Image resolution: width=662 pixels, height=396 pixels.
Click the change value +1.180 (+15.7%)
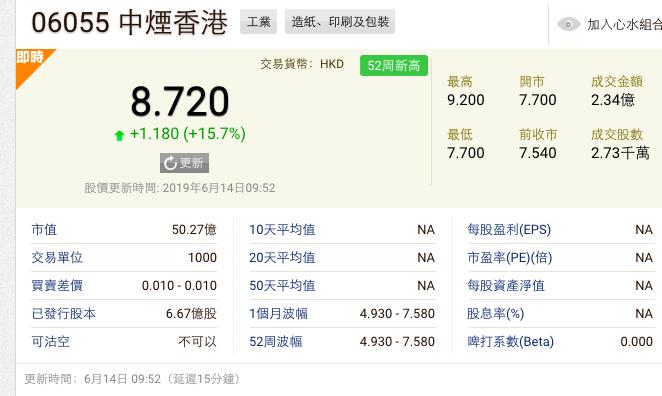tap(188, 134)
